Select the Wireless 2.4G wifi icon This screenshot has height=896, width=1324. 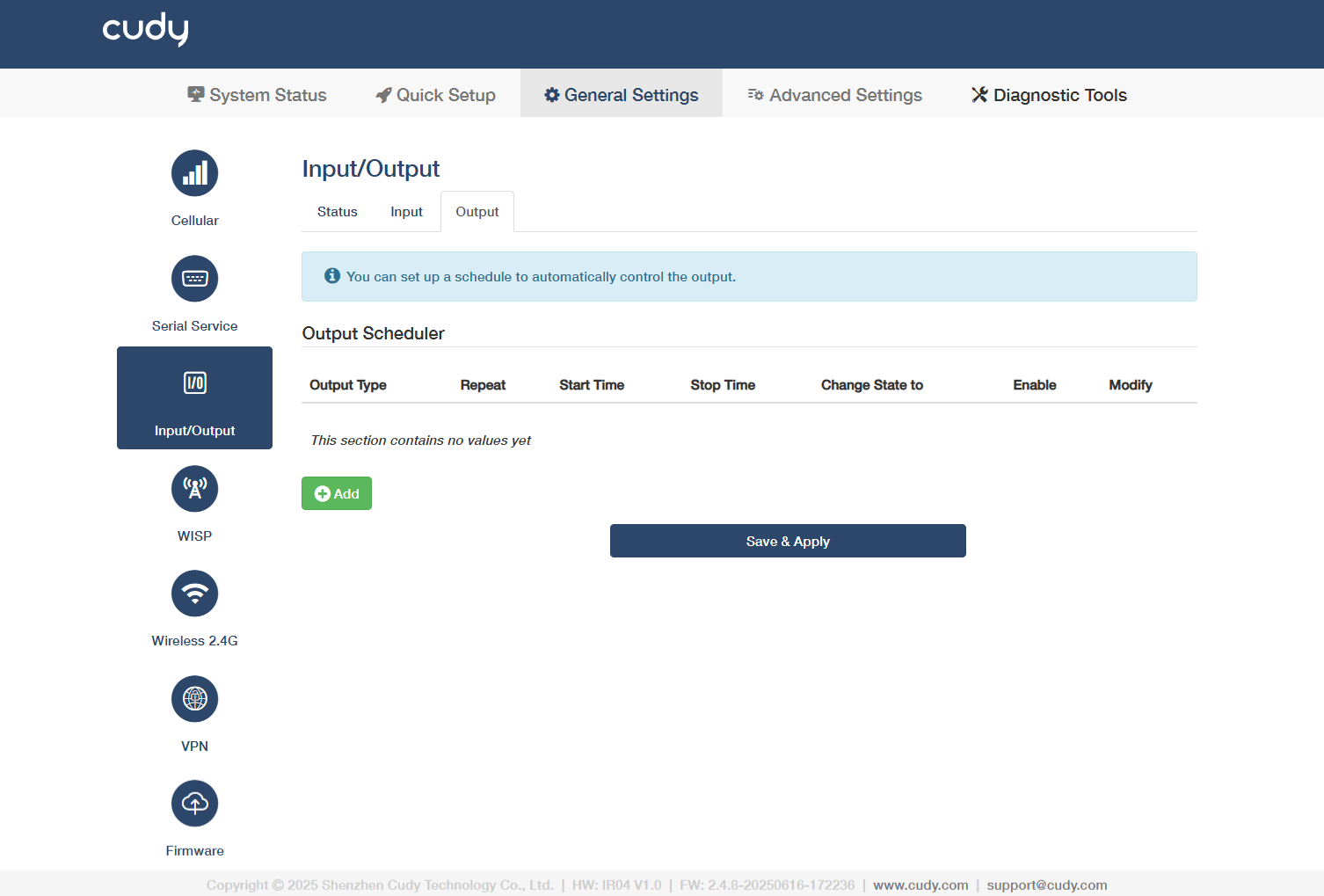tap(194, 594)
